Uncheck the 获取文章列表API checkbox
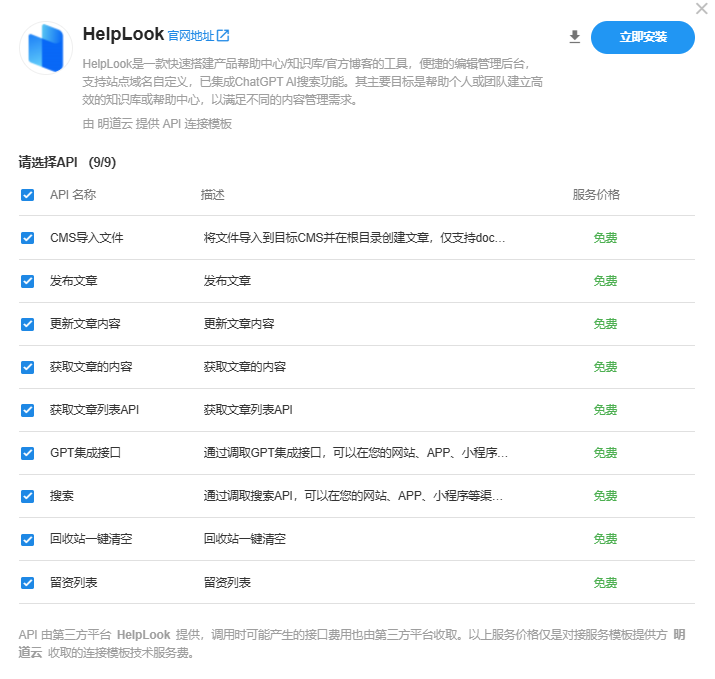The width and height of the screenshot is (715, 679). click(27, 410)
